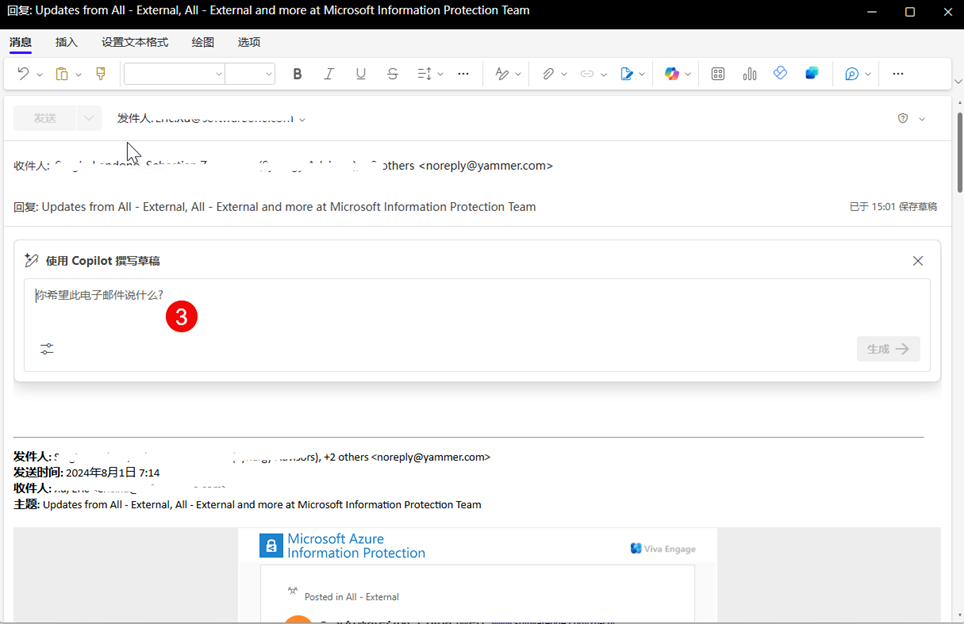Click the Copilot sparkle pen icon

pos(31,260)
